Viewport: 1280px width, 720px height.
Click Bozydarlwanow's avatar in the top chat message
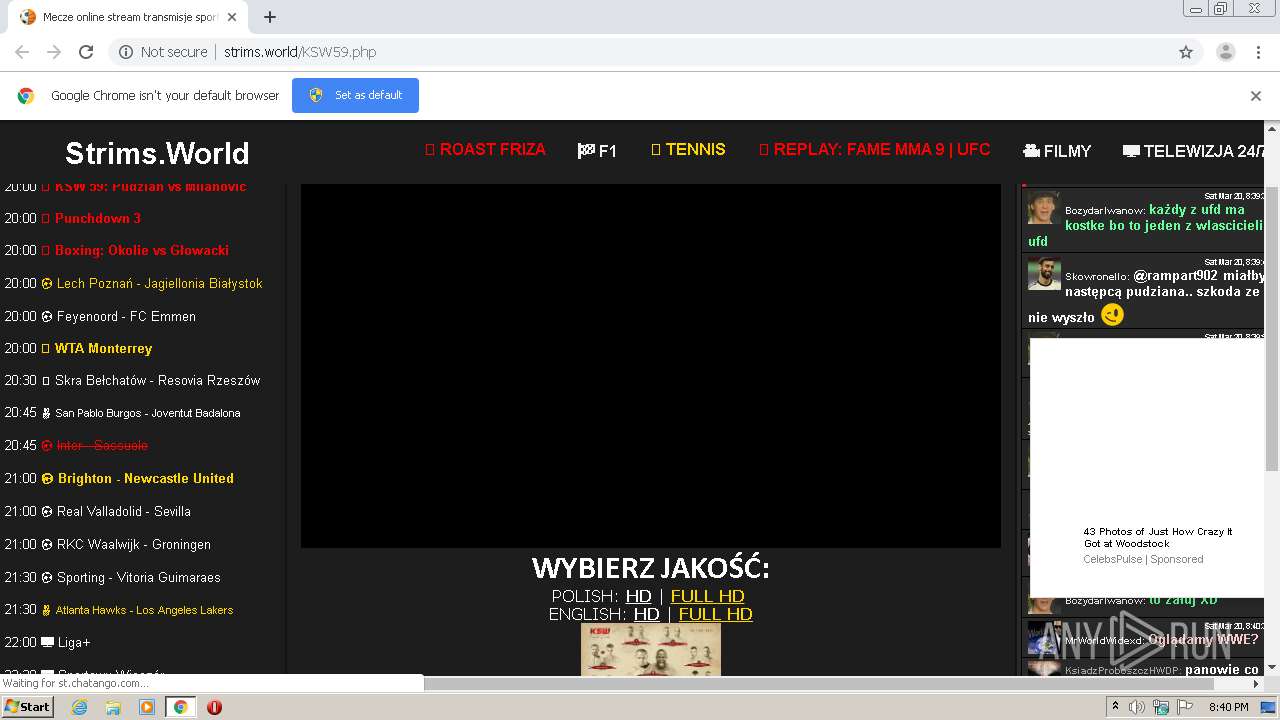1044,208
